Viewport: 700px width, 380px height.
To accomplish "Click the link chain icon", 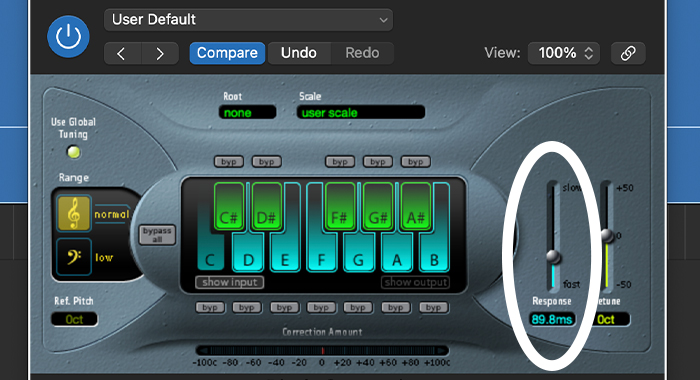I will pos(628,54).
